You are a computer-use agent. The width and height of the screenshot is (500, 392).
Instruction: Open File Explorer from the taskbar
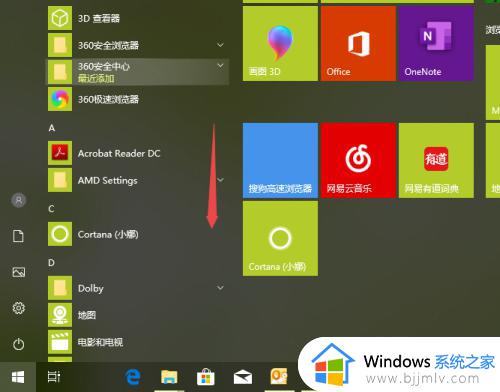click(x=169, y=377)
